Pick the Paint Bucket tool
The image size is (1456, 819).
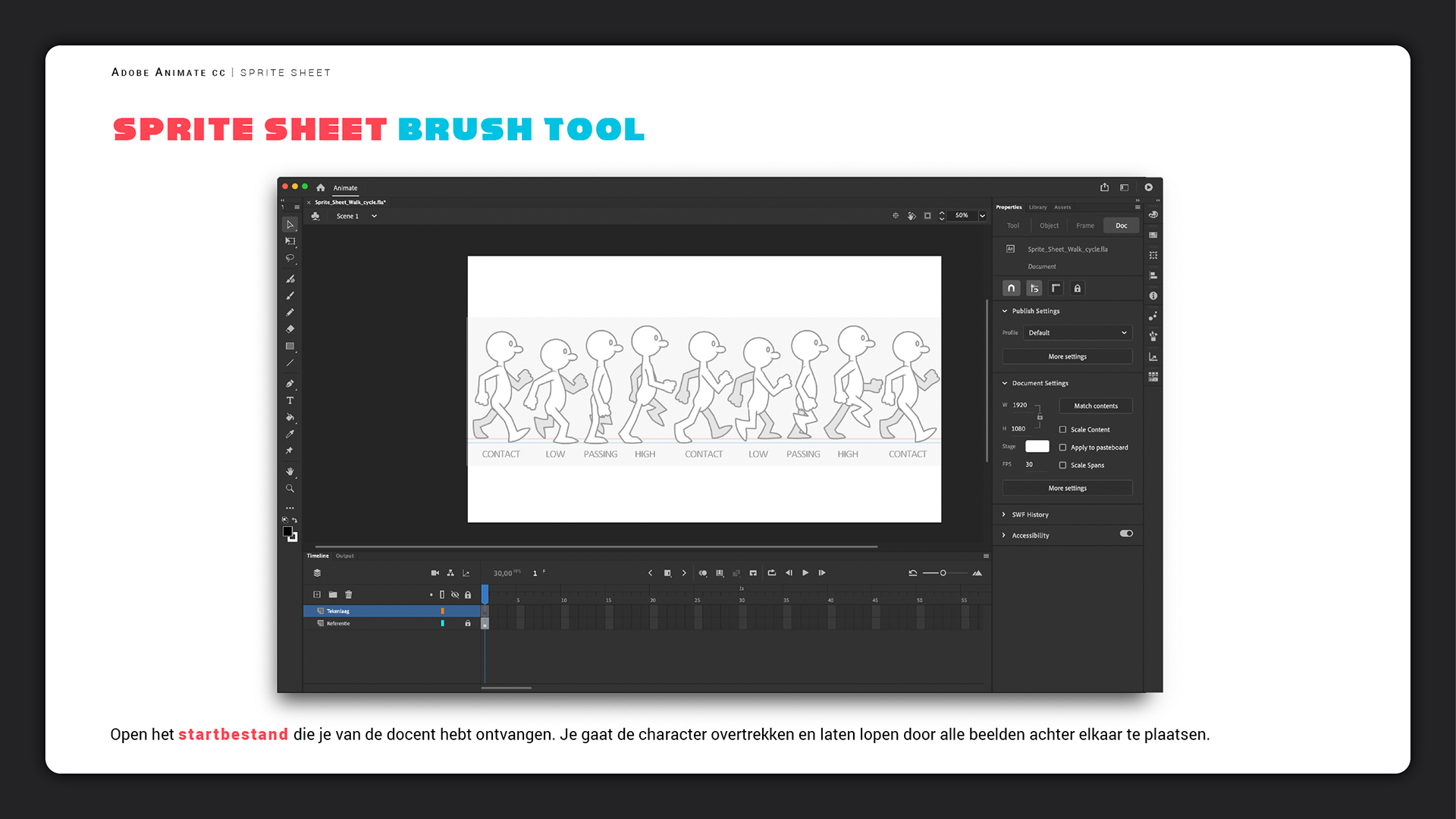pyautogui.click(x=290, y=417)
